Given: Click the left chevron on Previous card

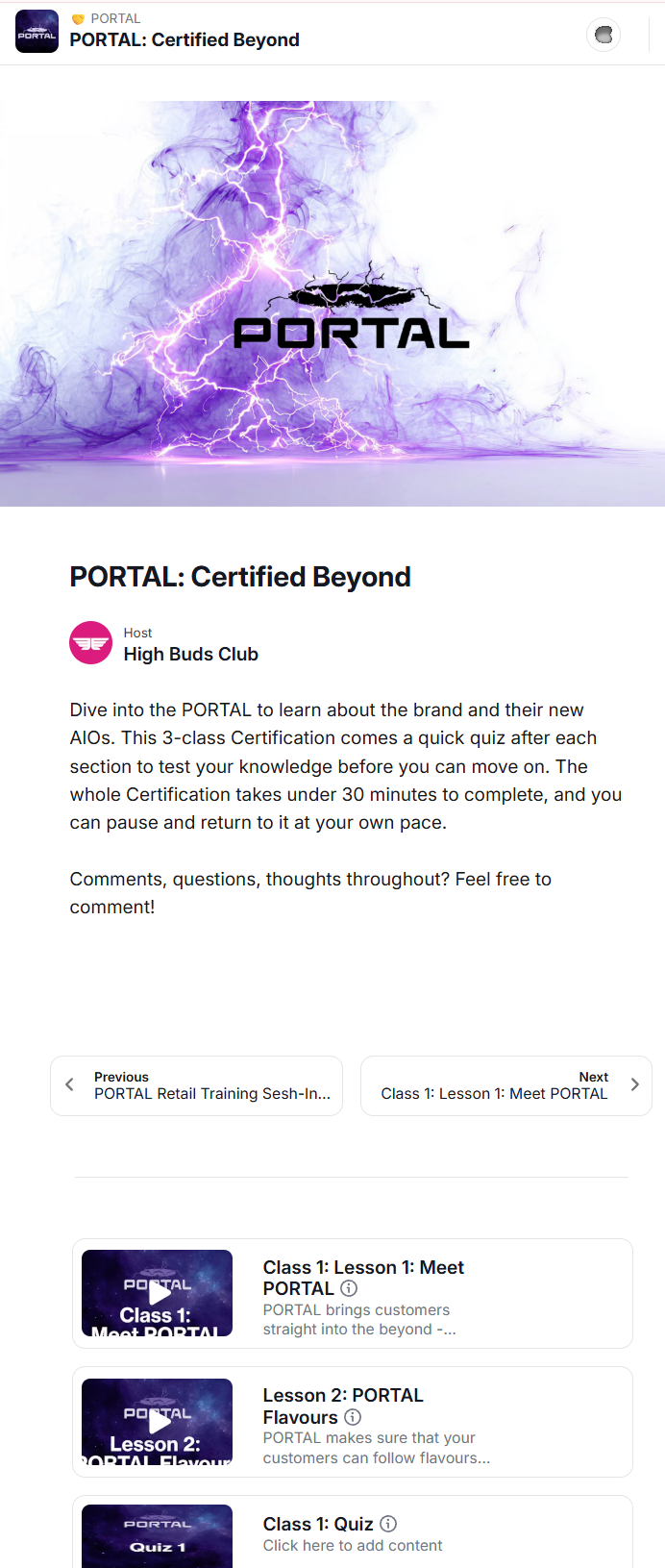Looking at the screenshot, I should click(x=69, y=1084).
